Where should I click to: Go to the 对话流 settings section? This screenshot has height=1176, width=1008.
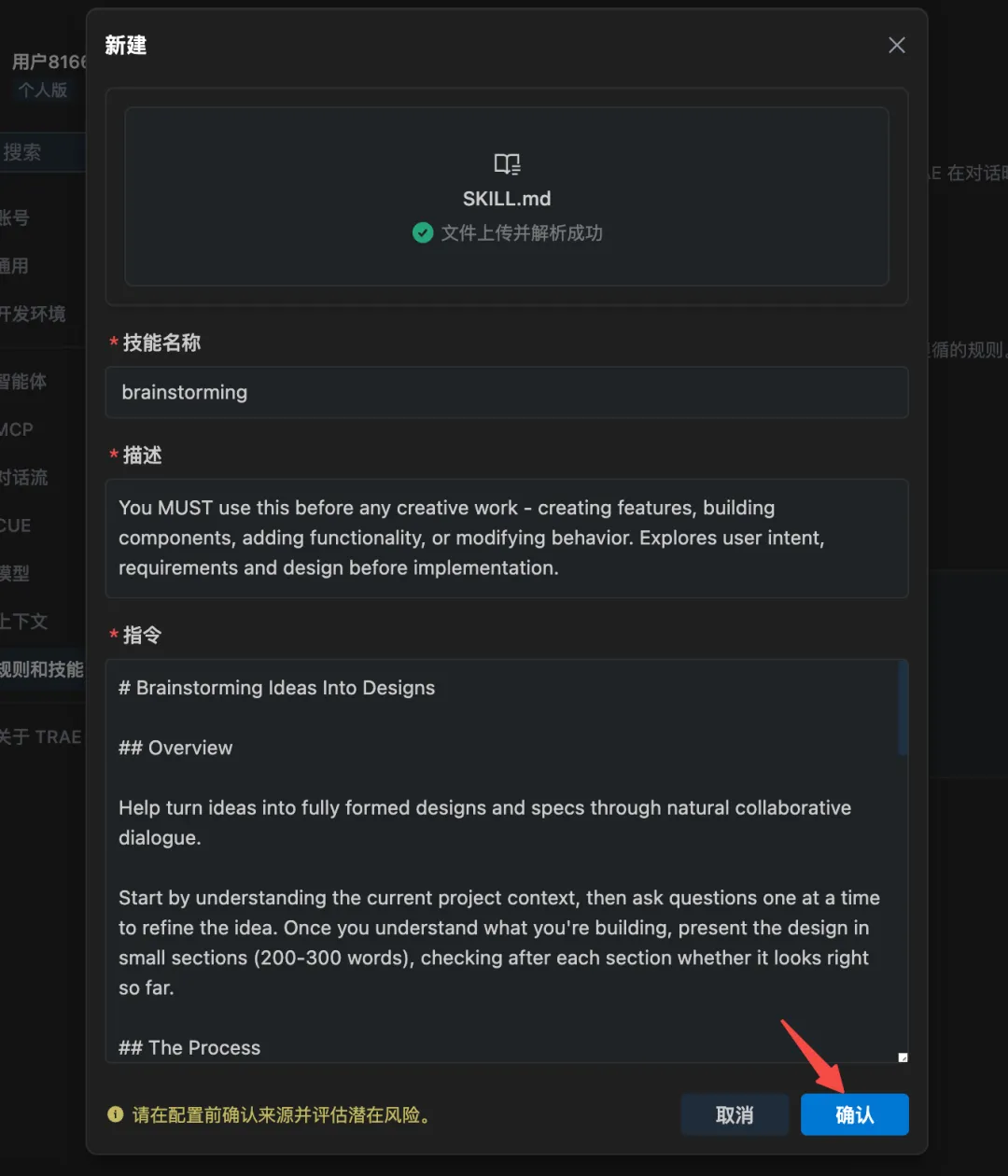(x=24, y=477)
